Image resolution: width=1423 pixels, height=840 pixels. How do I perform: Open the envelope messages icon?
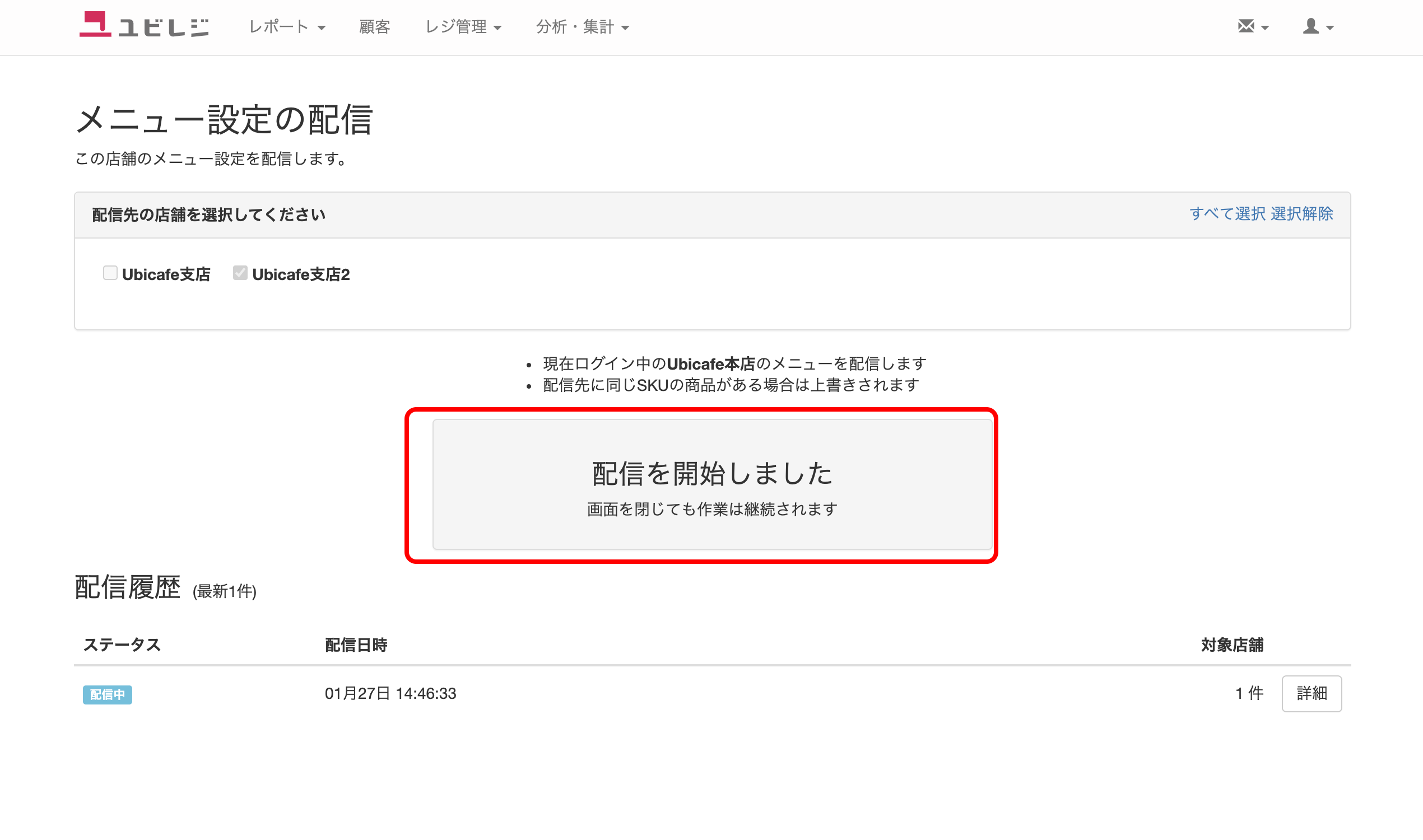pos(1246,26)
